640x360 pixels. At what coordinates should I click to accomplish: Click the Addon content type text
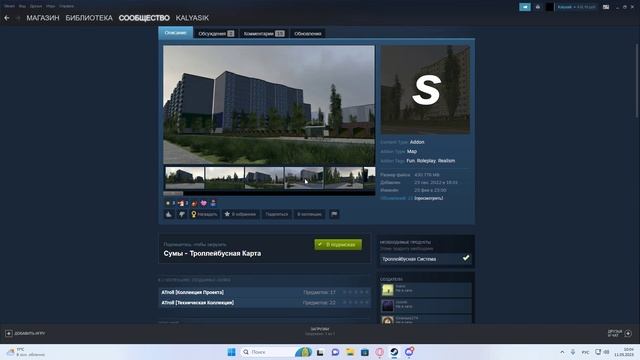click(x=417, y=142)
